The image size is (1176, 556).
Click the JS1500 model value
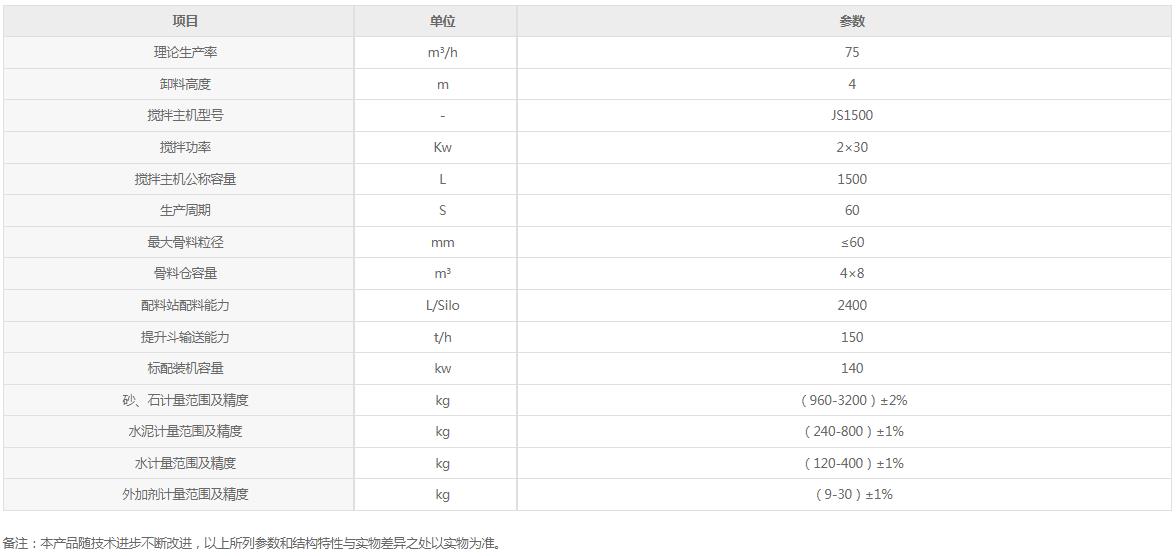click(x=852, y=116)
